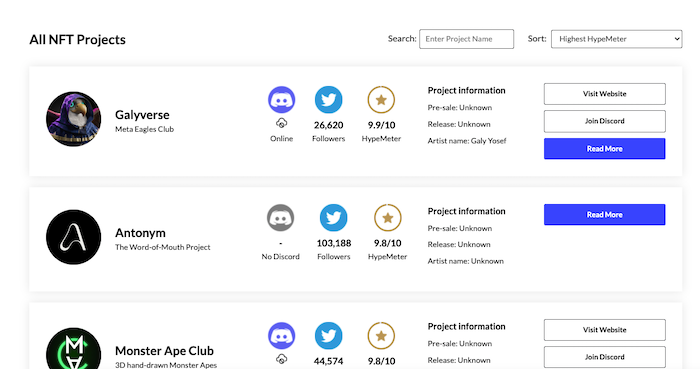Open Monster Ape Club project title
Image resolution: width=700 pixels, height=369 pixels.
pyautogui.click(x=164, y=351)
